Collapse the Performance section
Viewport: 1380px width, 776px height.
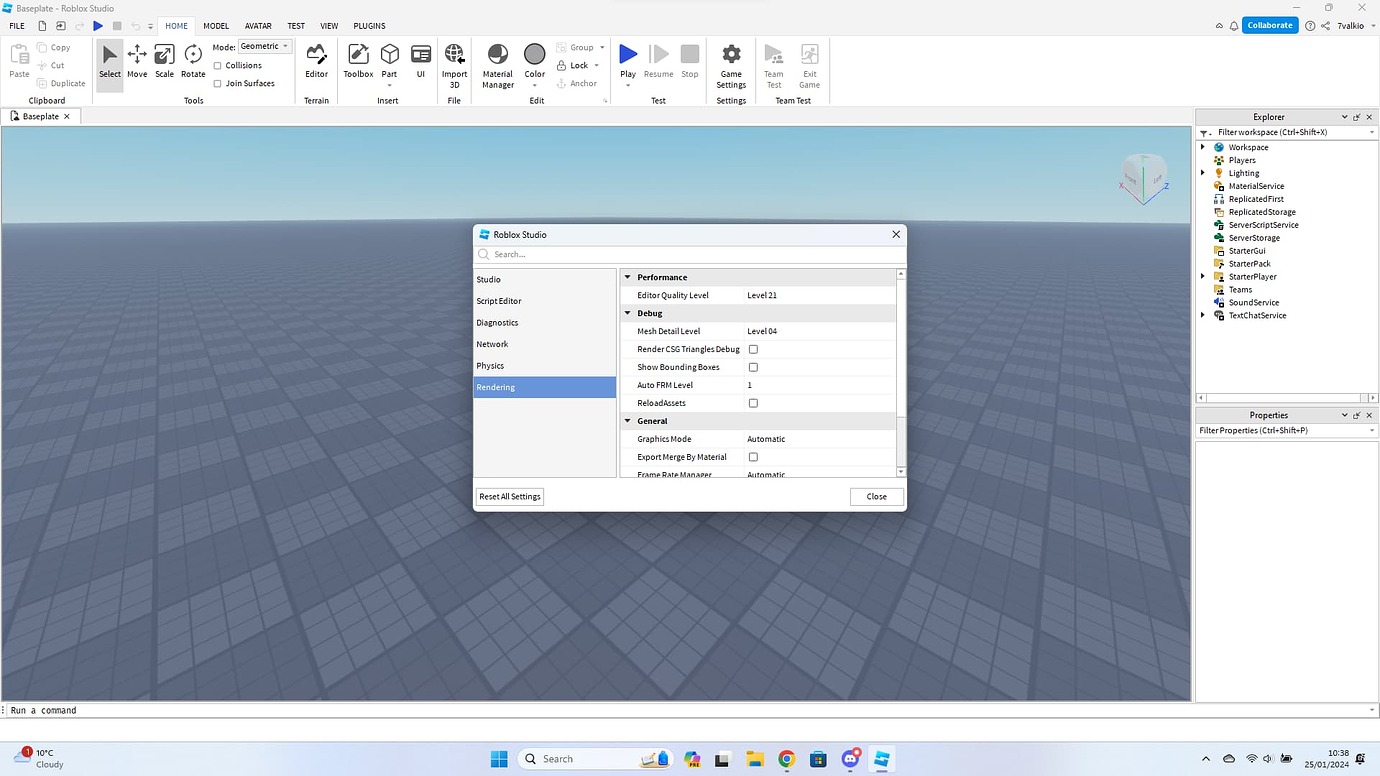627,277
